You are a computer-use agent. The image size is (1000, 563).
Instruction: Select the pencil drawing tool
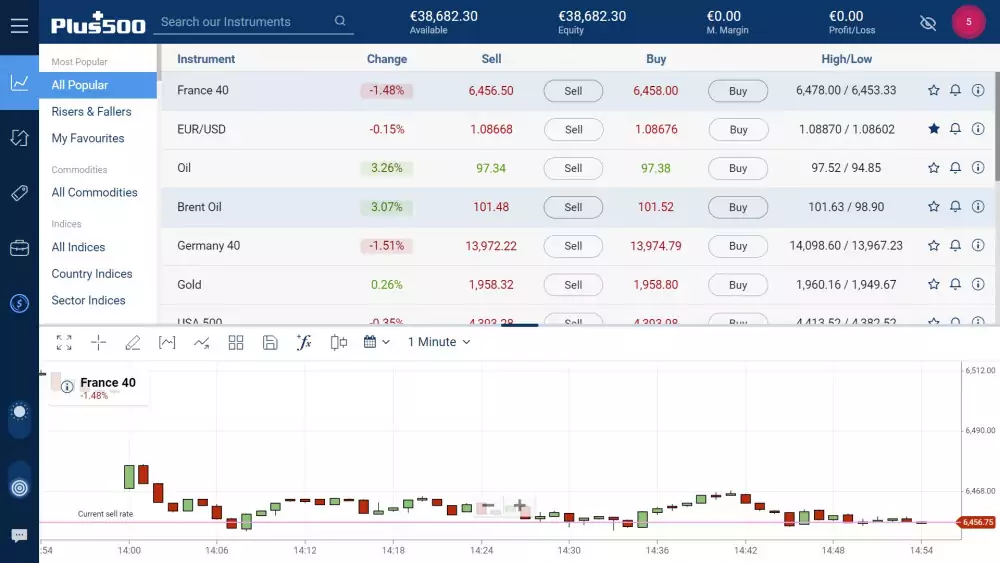tap(133, 342)
